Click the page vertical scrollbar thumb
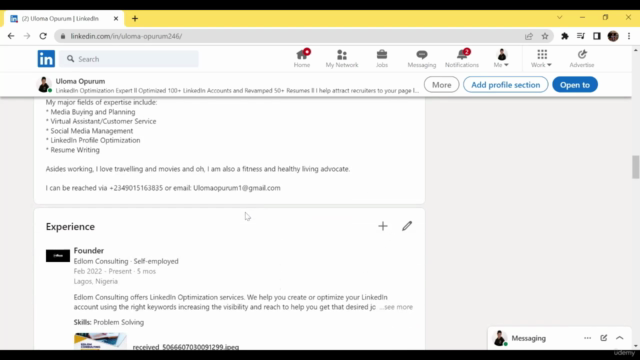 coord(636,167)
